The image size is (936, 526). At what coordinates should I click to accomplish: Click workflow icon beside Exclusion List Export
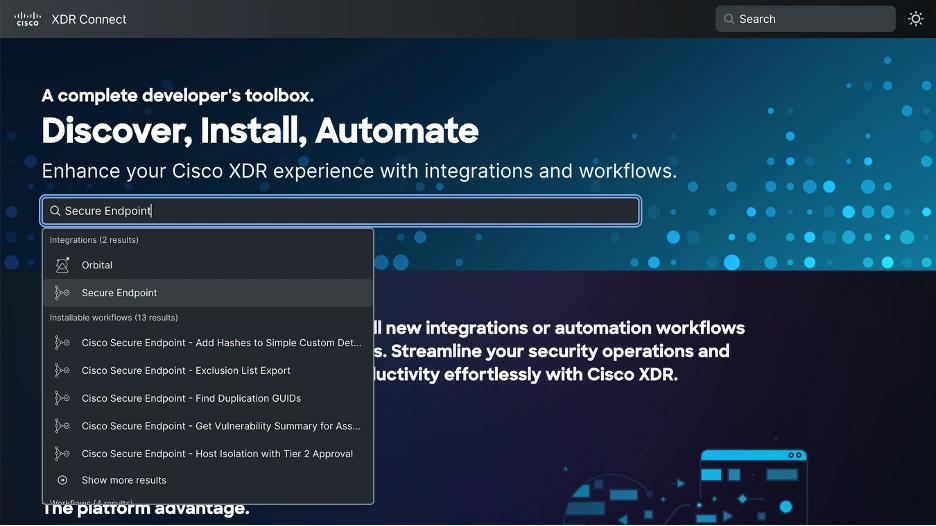click(62, 370)
